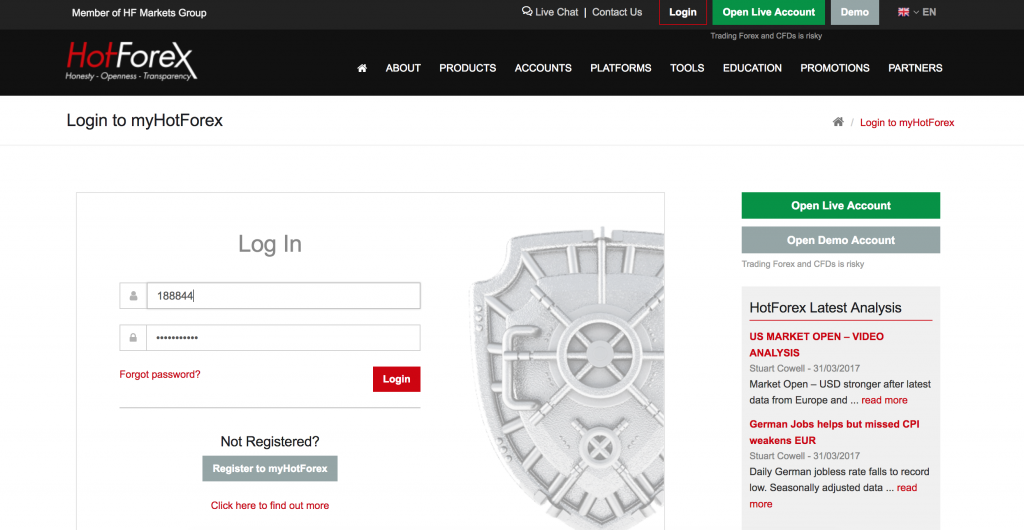The image size is (1024, 530).
Task: Open the PRODUCTS menu
Action: [x=467, y=68]
